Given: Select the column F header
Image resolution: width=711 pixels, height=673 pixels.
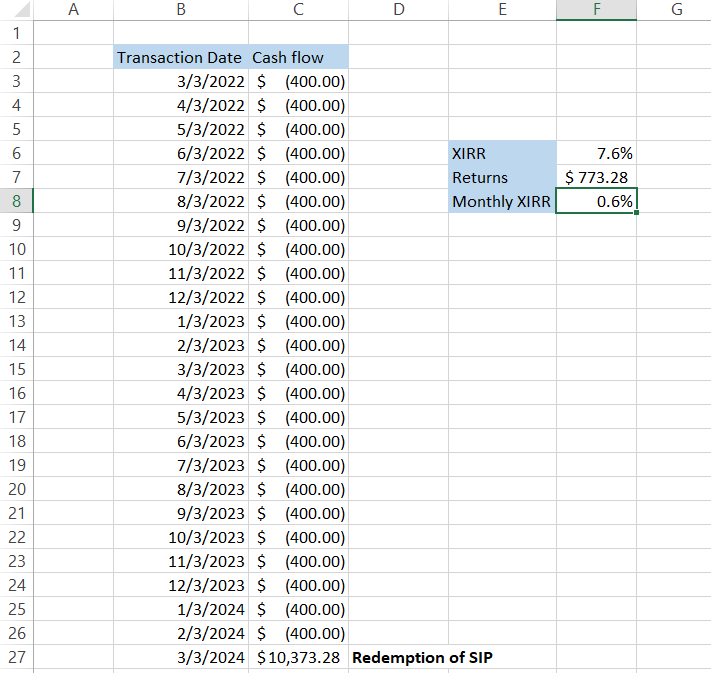Looking at the screenshot, I should [596, 10].
